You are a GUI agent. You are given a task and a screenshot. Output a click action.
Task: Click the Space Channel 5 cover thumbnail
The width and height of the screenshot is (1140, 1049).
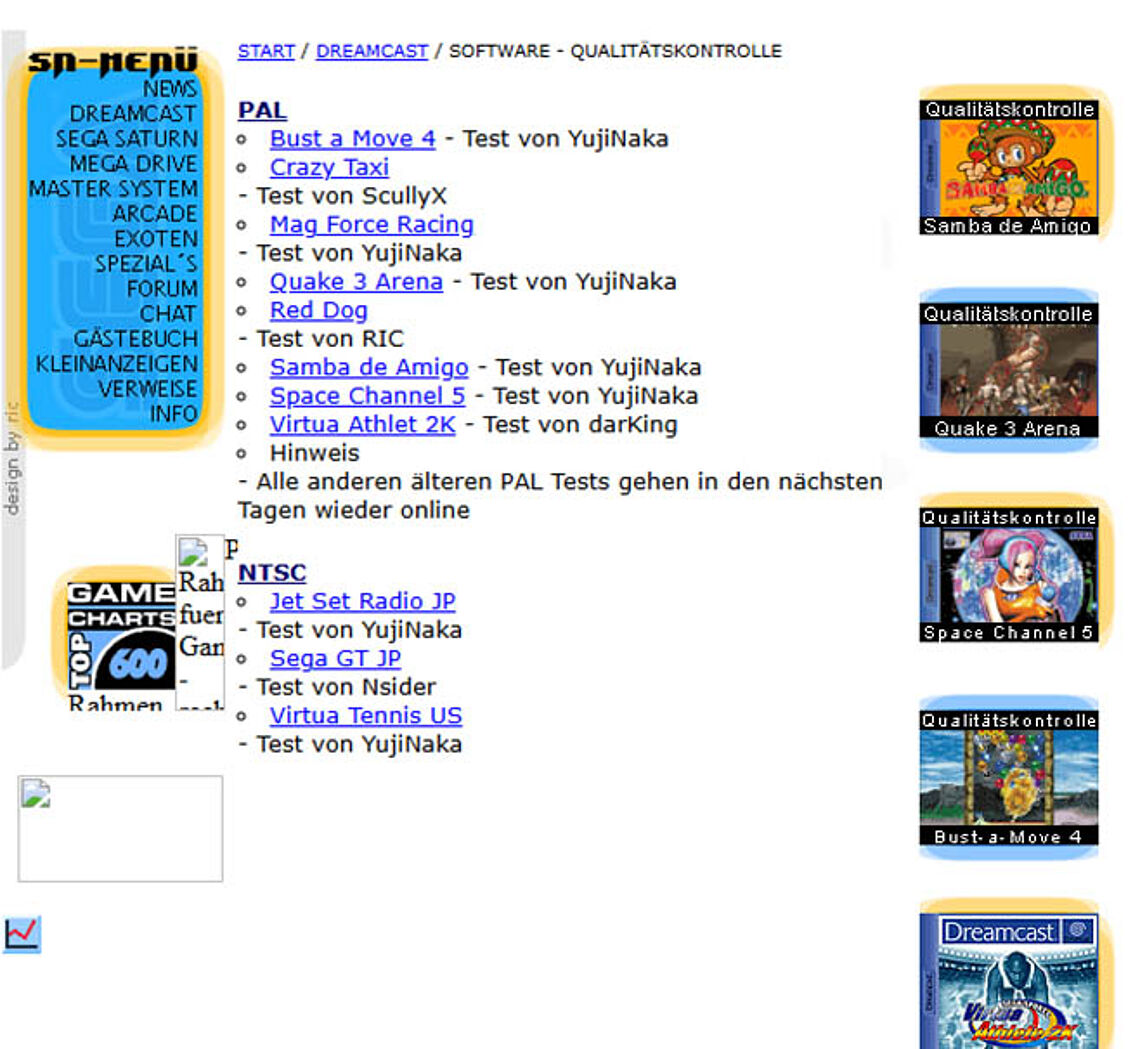click(x=1009, y=575)
